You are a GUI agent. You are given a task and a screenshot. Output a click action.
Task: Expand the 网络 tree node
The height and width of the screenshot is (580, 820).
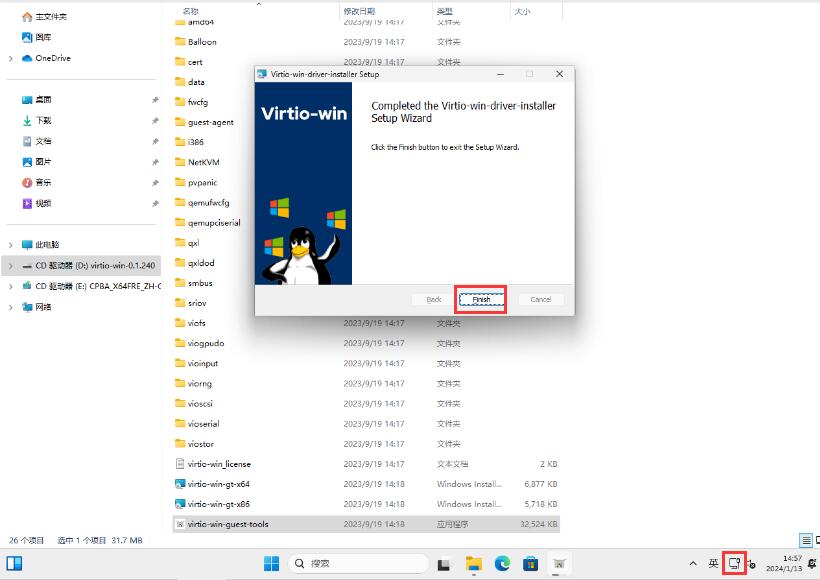tap(10, 307)
